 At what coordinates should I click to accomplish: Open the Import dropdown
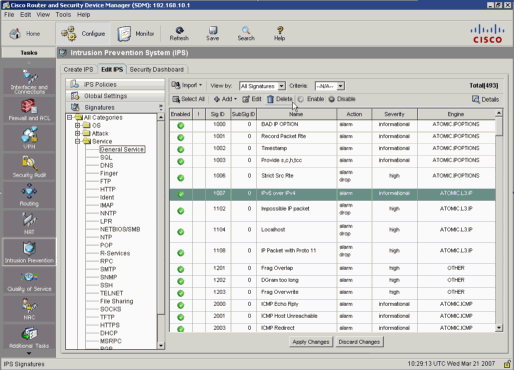click(x=187, y=85)
